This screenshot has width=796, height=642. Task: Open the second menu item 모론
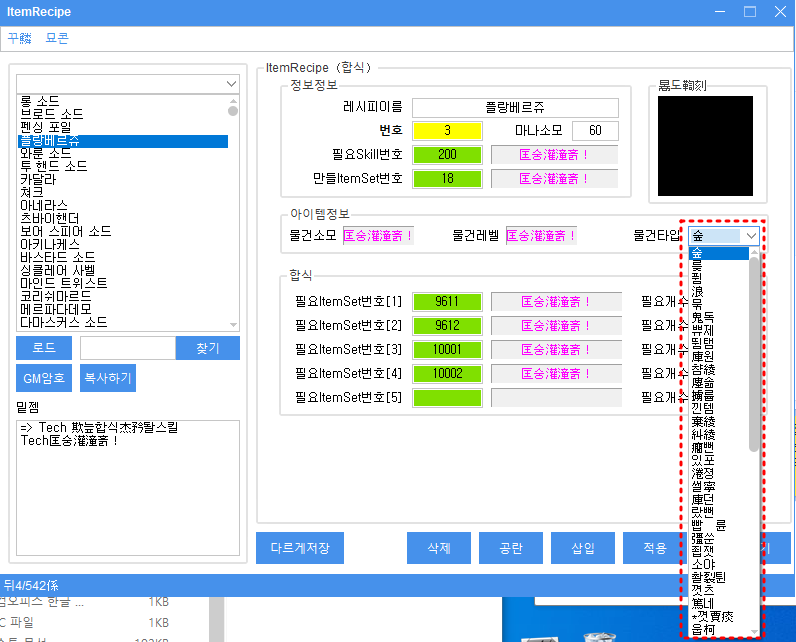57,38
